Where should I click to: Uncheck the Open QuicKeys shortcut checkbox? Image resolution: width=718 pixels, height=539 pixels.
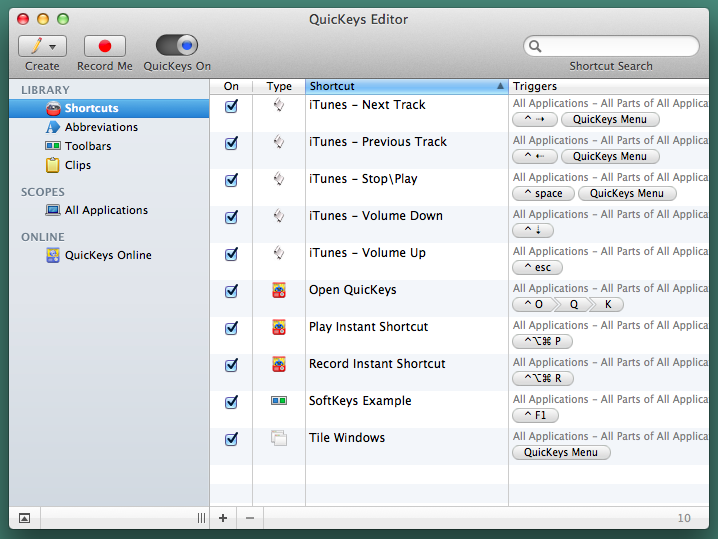(231, 291)
